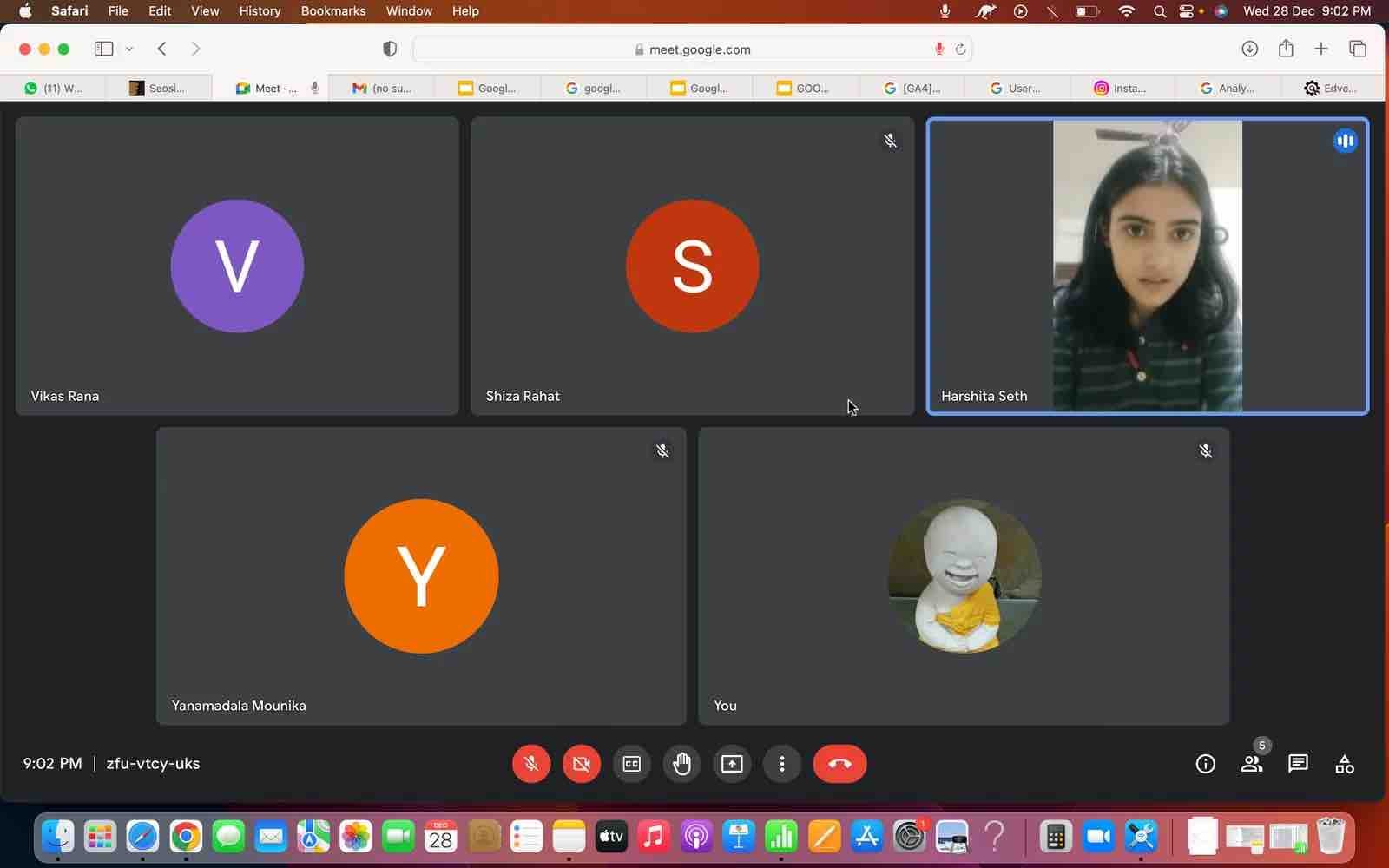Open the History menu

click(260, 11)
